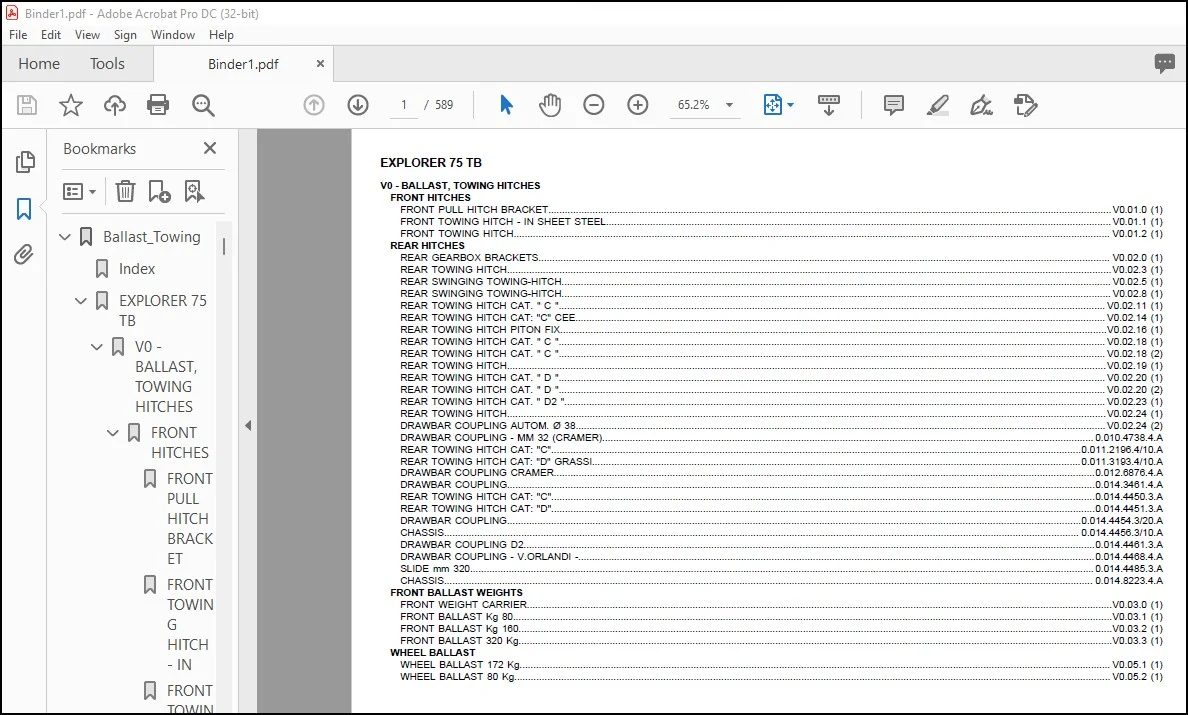
Task: Open the File menu
Action: pos(18,35)
